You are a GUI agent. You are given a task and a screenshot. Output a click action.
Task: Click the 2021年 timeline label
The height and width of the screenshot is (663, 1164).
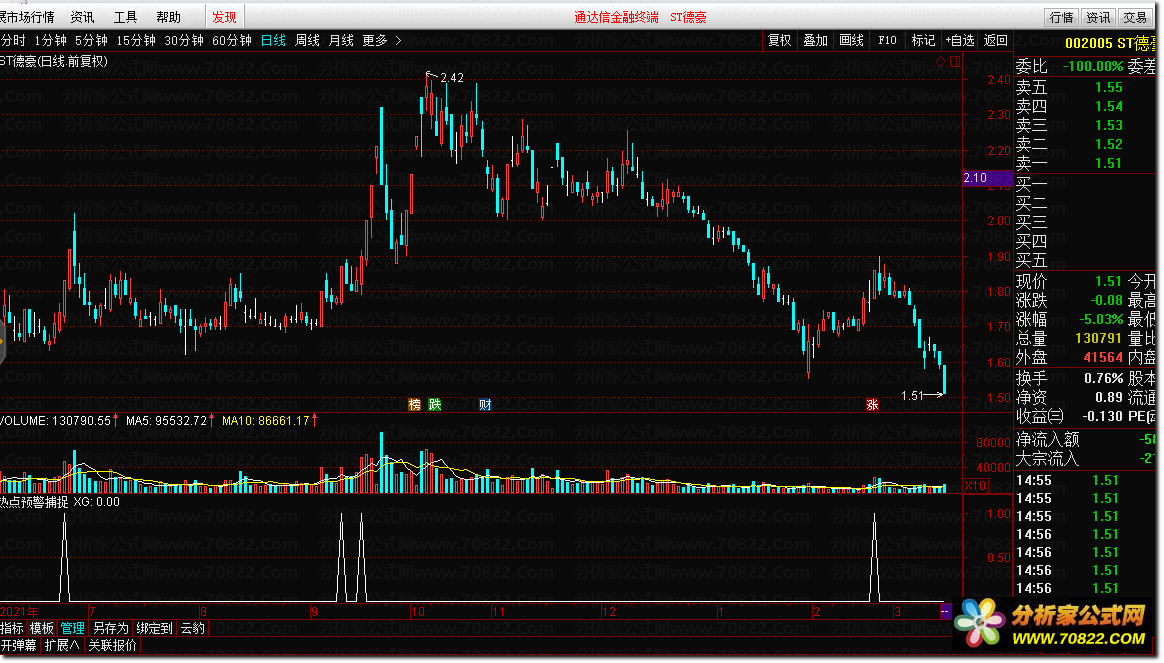(x=19, y=612)
